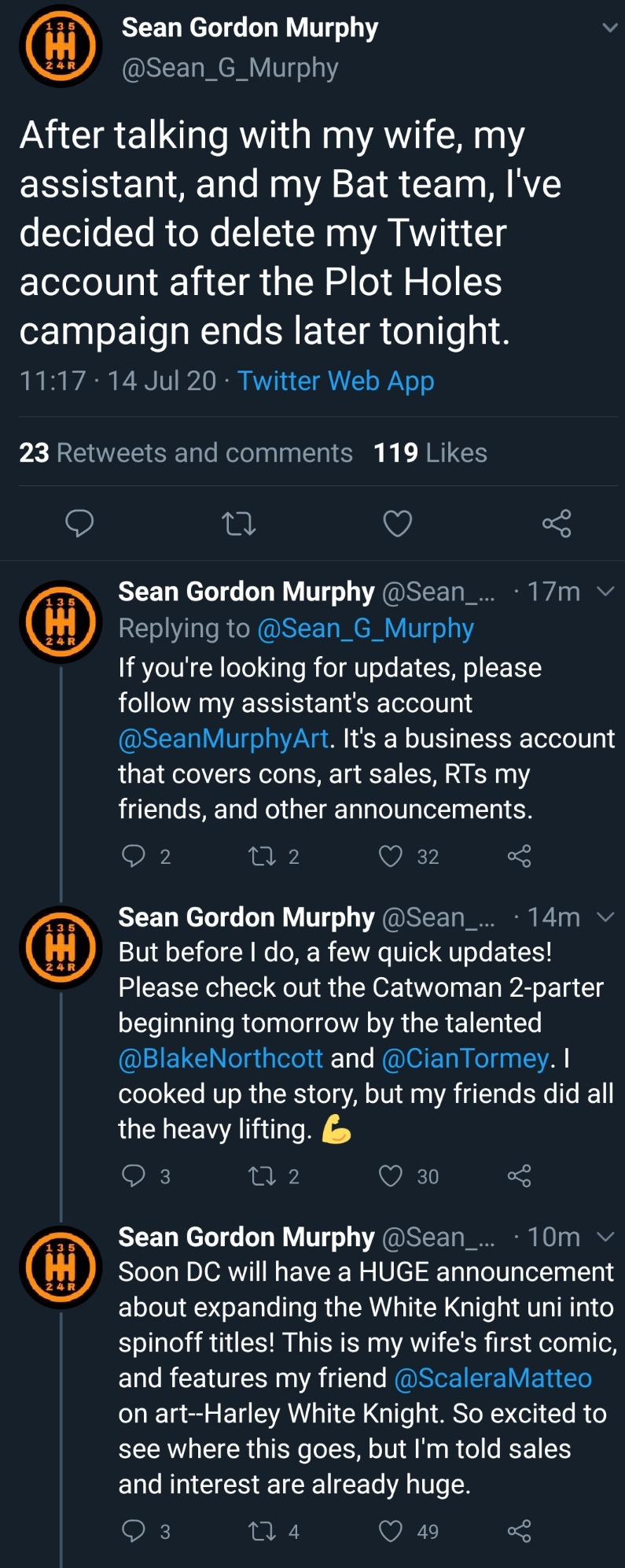This screenshot has height=1568, width=625.
Task: Share the Harley White Knight tweet
Action: (x=520, y=1531)
